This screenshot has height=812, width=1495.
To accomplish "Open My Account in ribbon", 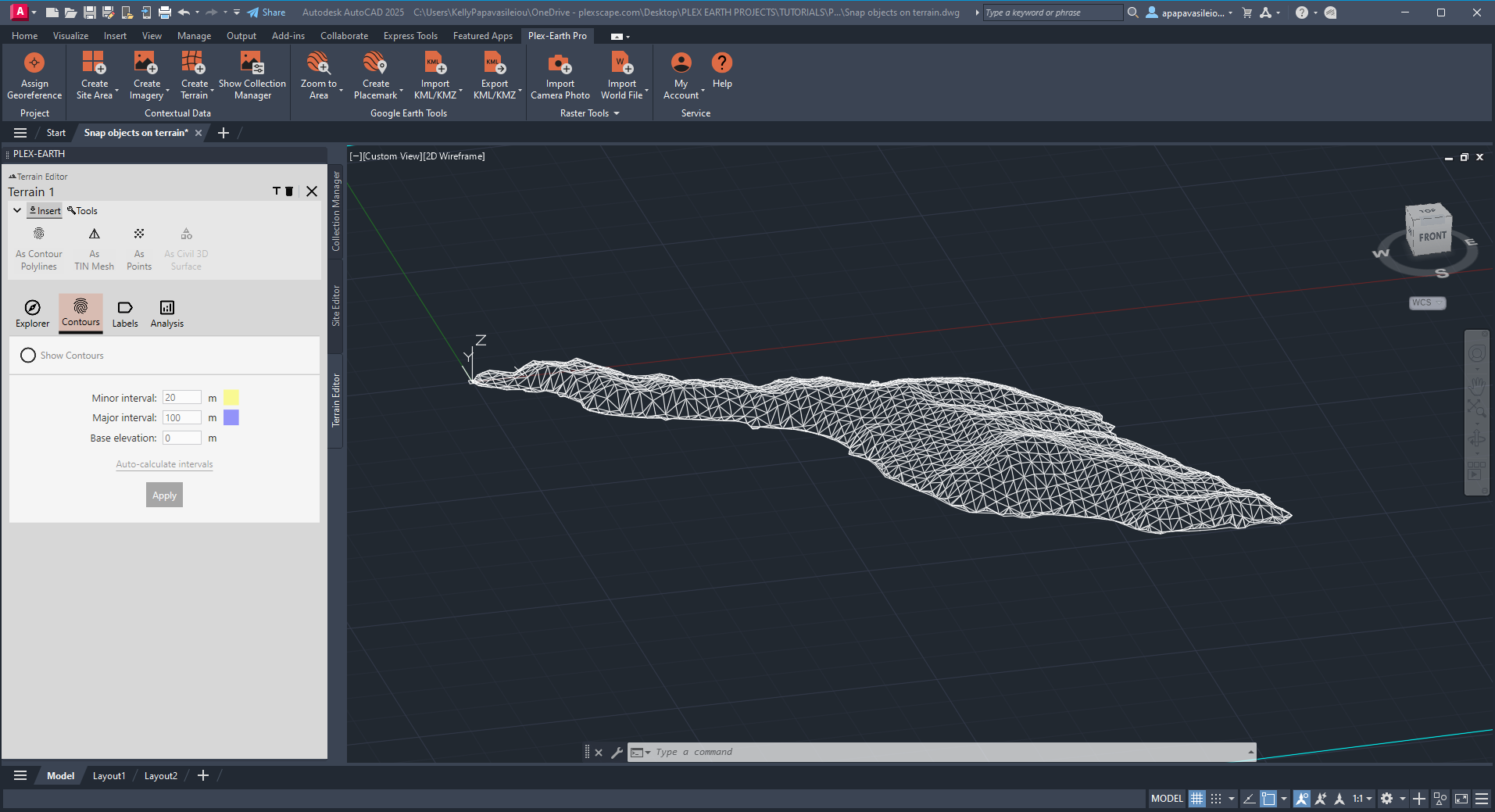I will click(x=681, y=76).
